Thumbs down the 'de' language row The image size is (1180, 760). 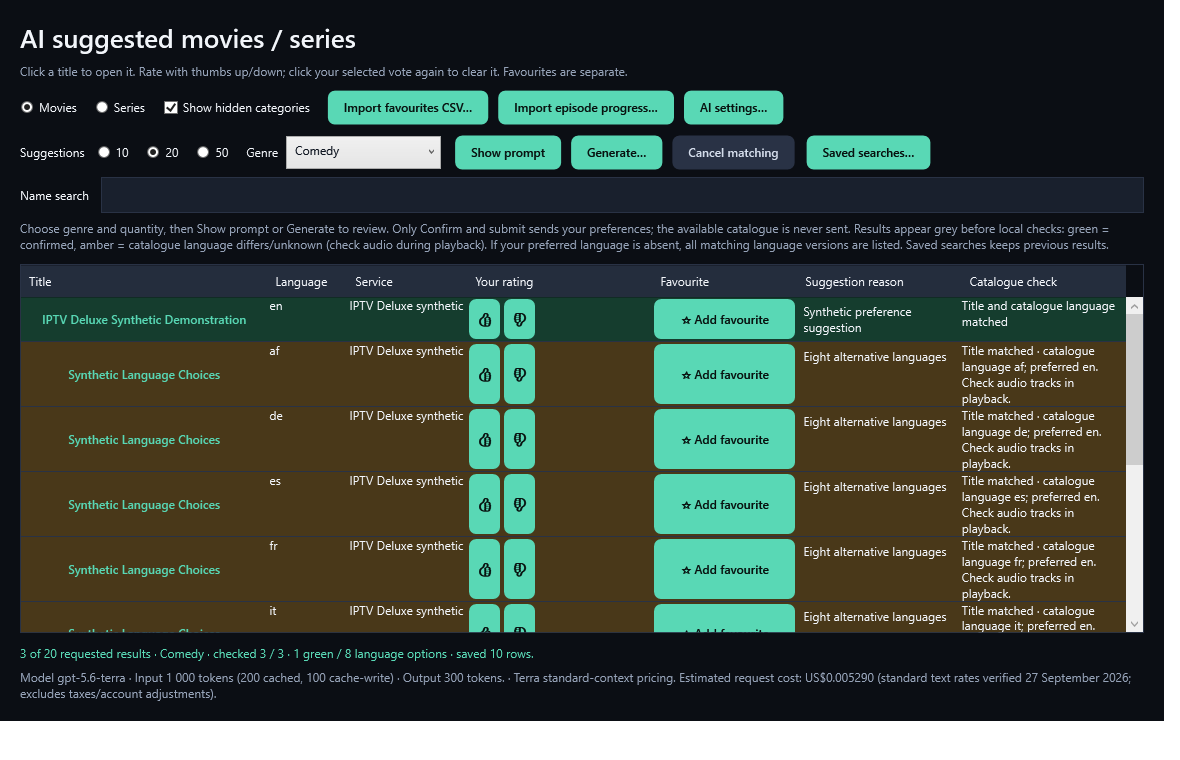519,439
